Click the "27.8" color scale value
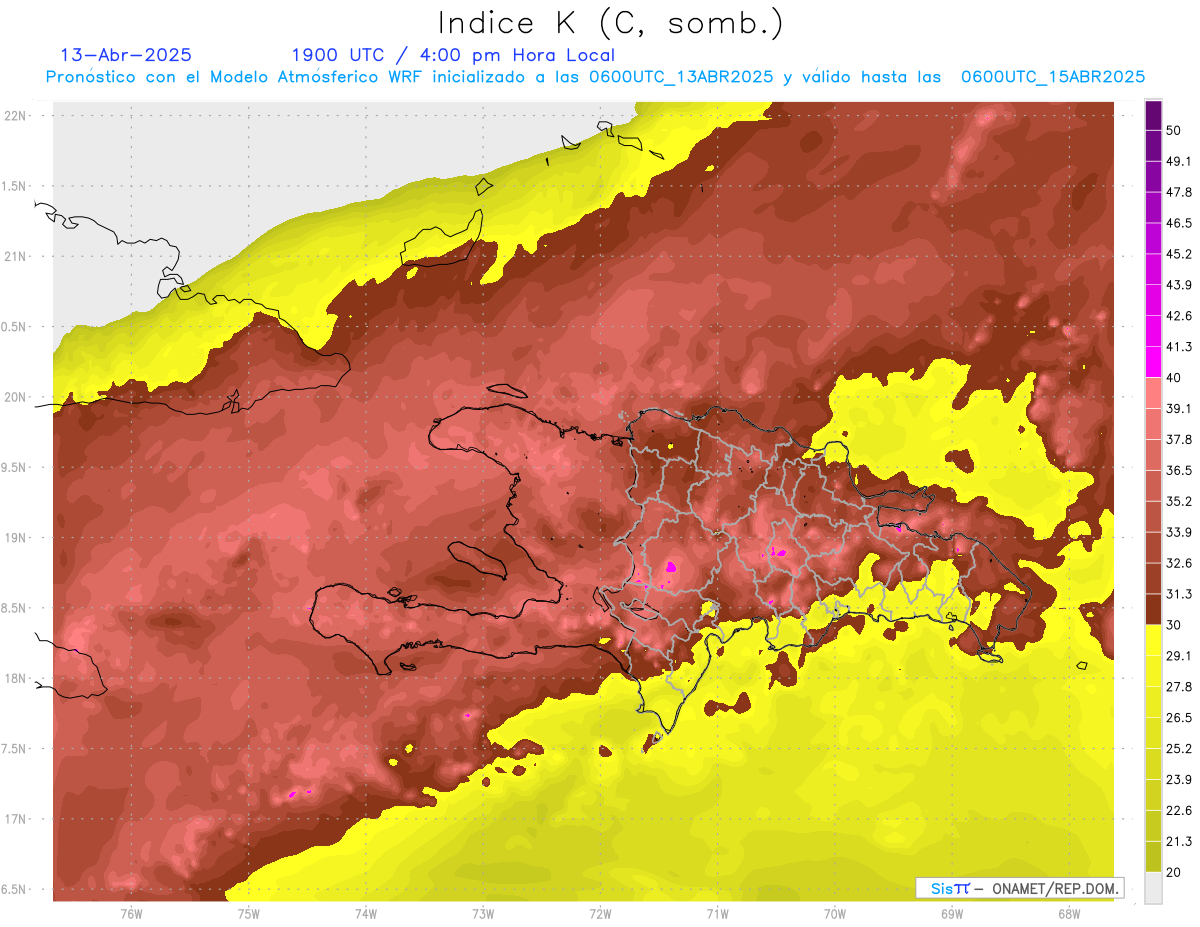Image resolution: width=1200 pixels, height=927 pixels. pyautogui.click(x=1179, y=687)
